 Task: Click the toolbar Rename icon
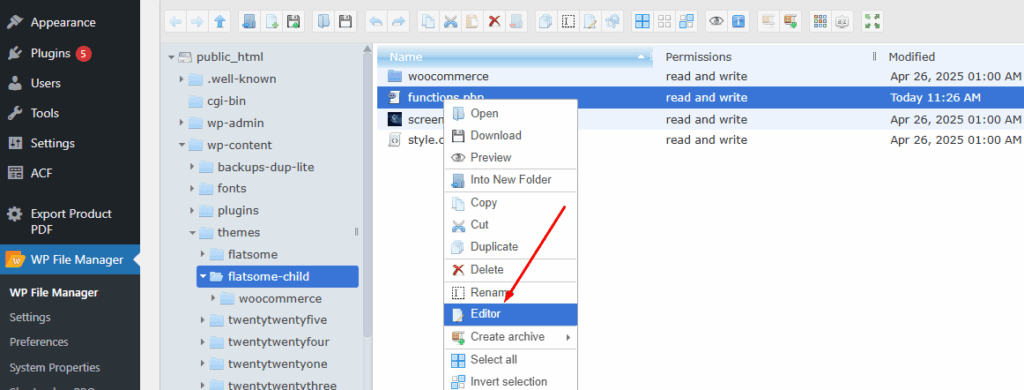pyautogui.click(x=568, y=22)
